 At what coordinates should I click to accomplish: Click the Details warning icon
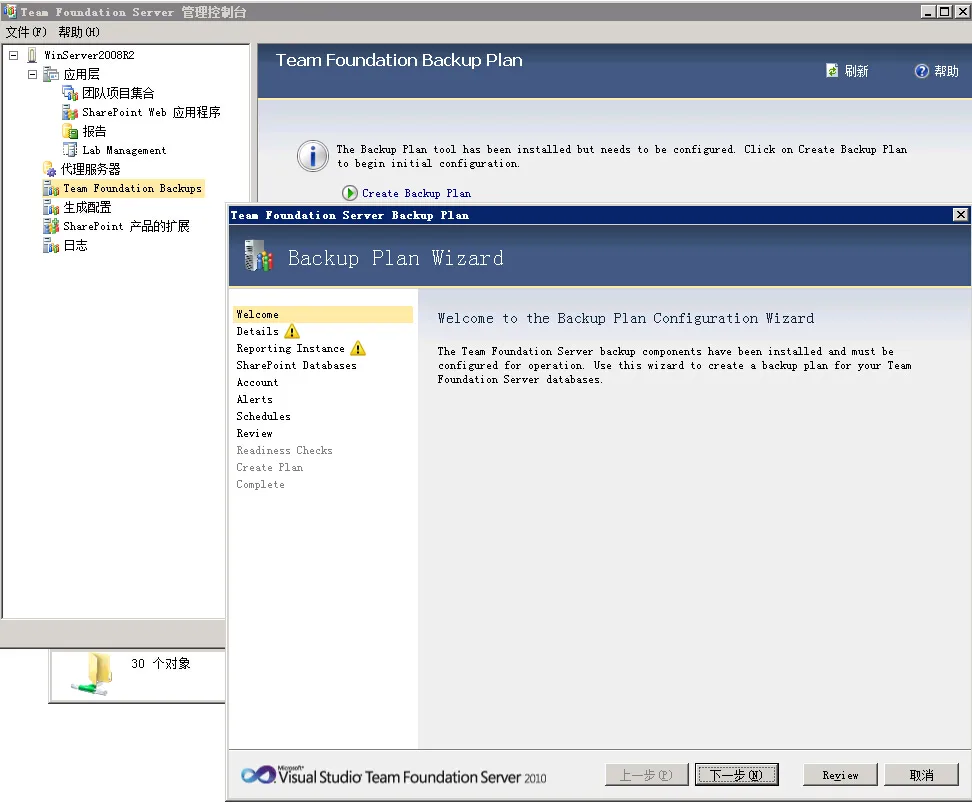[292, 332]
